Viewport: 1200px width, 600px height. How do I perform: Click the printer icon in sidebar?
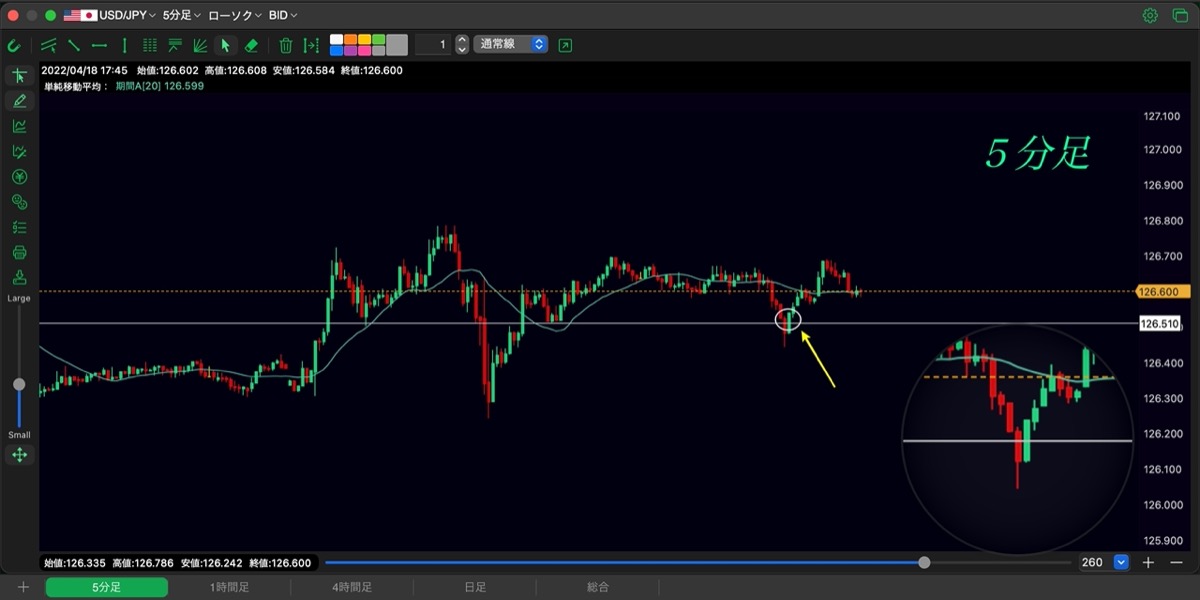[x=19, y=252]
